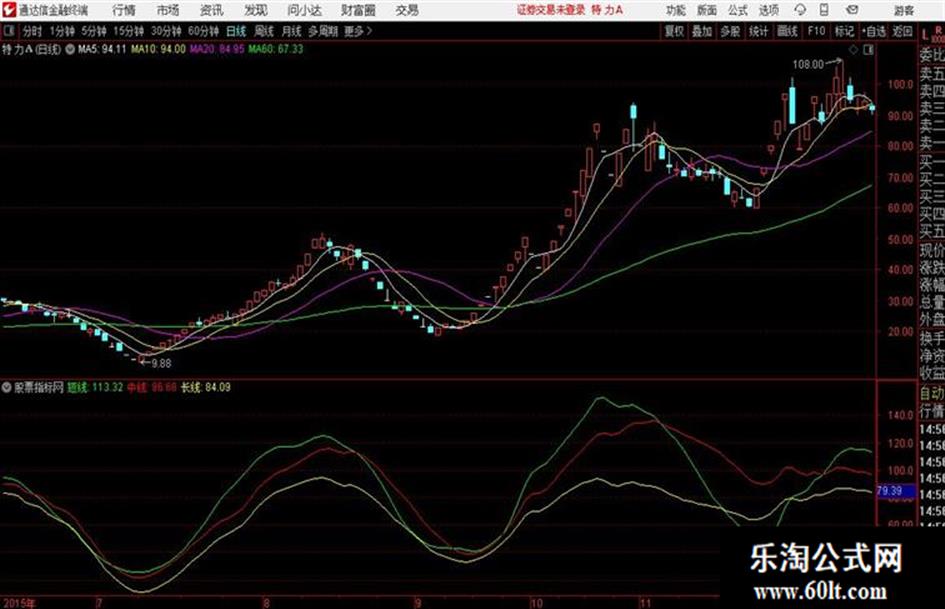Click the 统计 statistics button
Viewport: 945px width, 609px height.
point(758,31)
